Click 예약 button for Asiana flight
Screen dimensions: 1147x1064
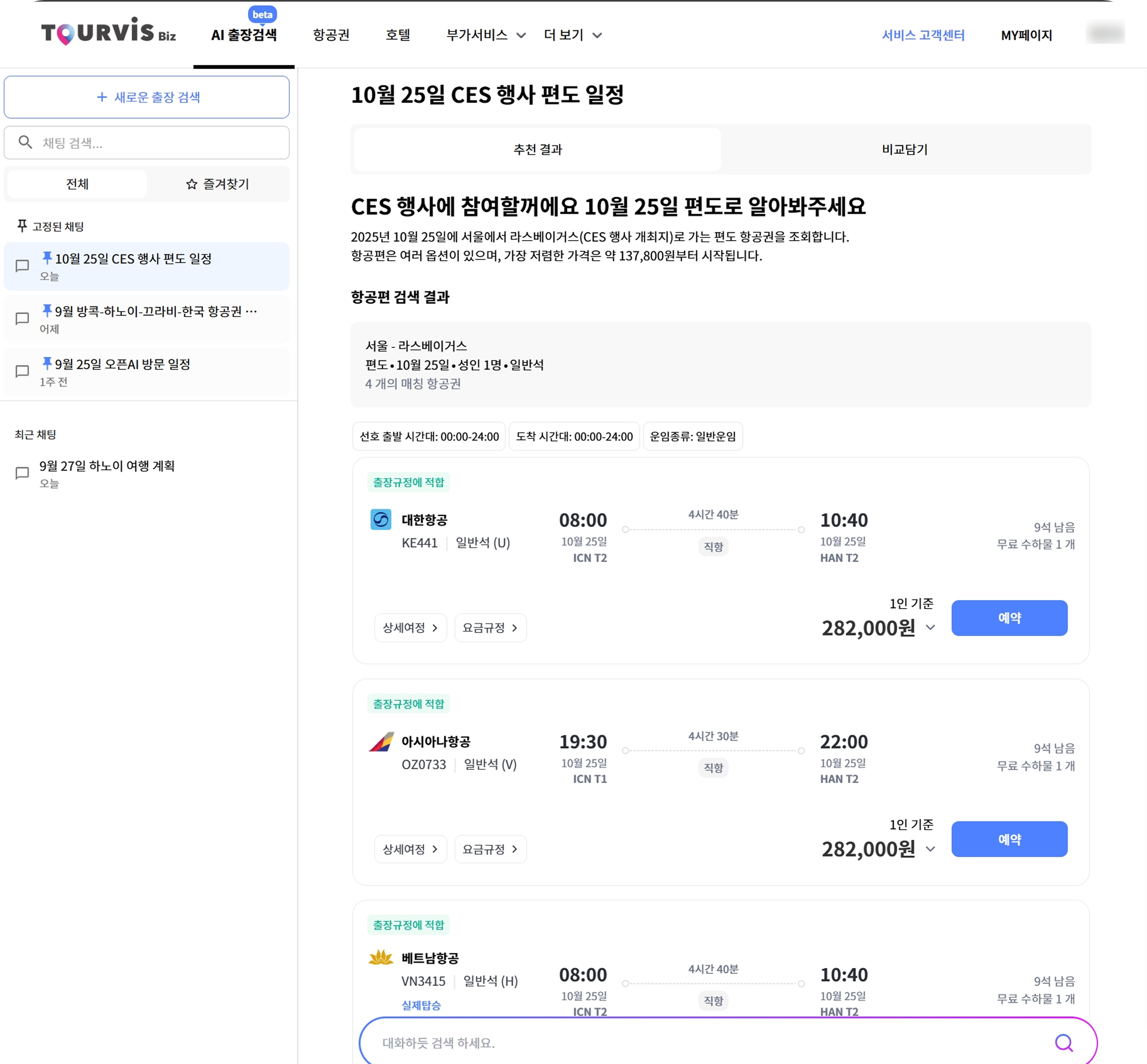click(1009, 839)
